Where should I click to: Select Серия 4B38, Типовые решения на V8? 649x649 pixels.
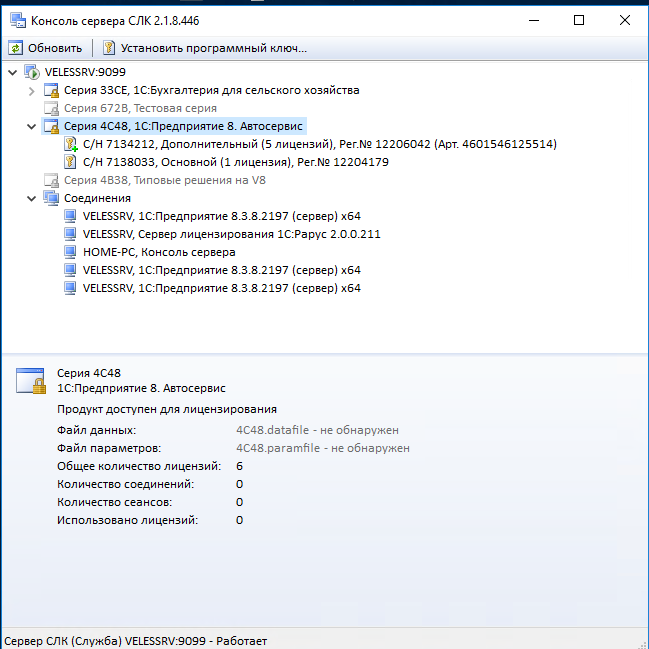(165, 180)
